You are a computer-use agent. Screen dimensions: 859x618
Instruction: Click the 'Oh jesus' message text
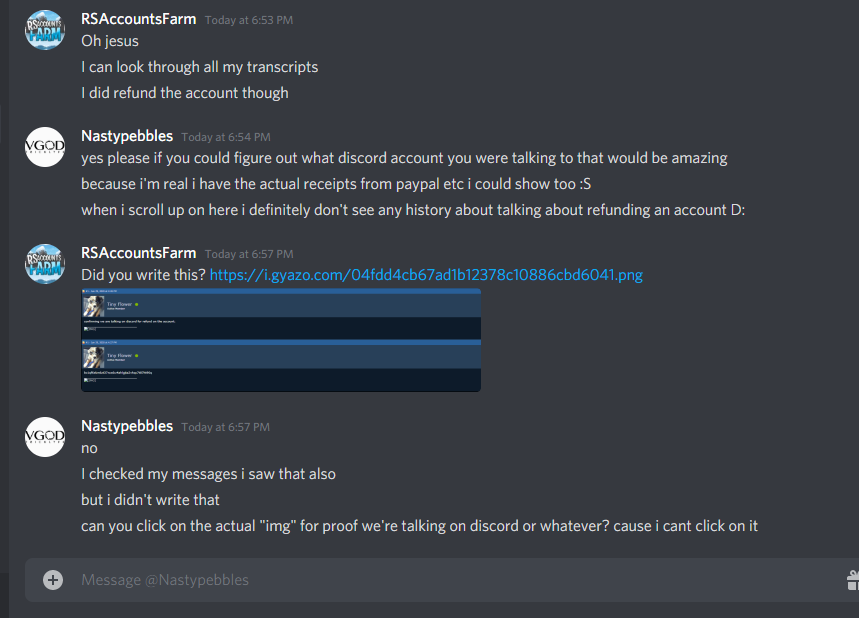[110, 41]
